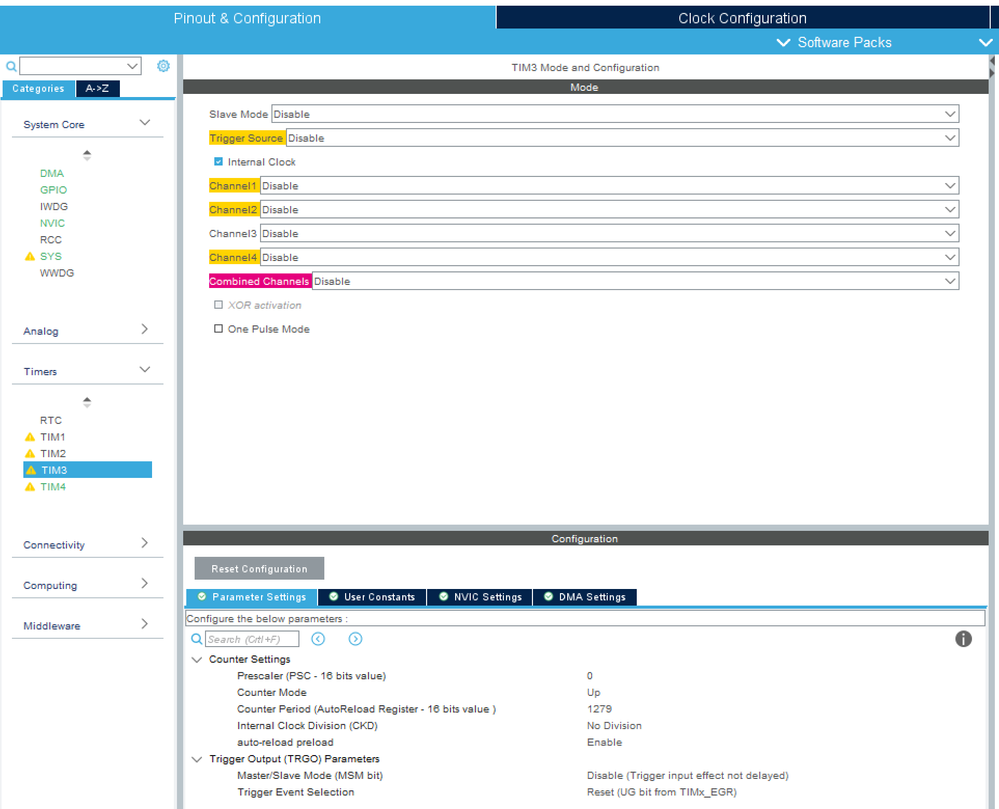This screenshot has width=999, height=809.
Task: Click the System Core list sort arrows
Action: [x=87, y=155]
